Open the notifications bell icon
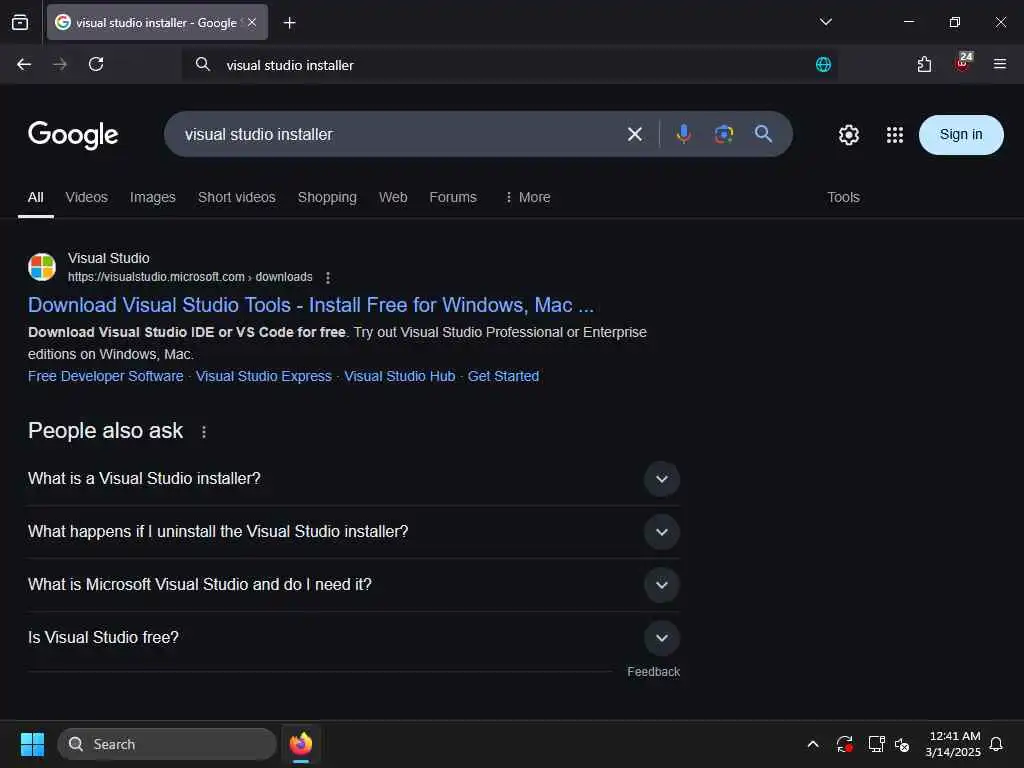 [996, 744]
